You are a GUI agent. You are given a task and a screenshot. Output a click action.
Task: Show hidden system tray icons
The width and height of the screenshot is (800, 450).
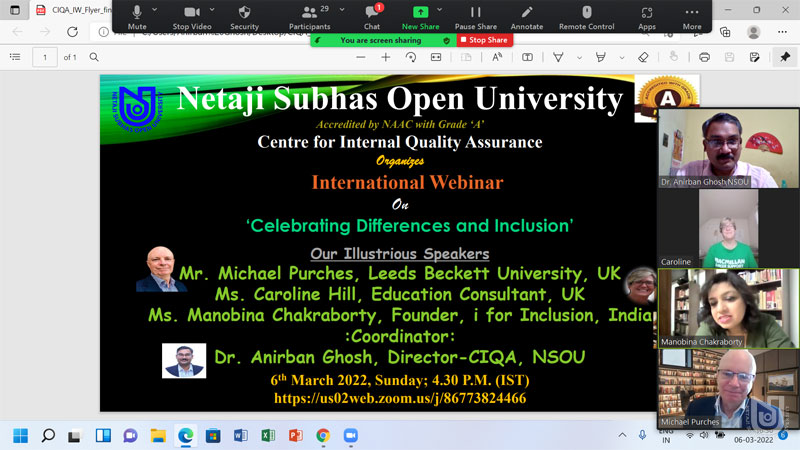(622, 435)
